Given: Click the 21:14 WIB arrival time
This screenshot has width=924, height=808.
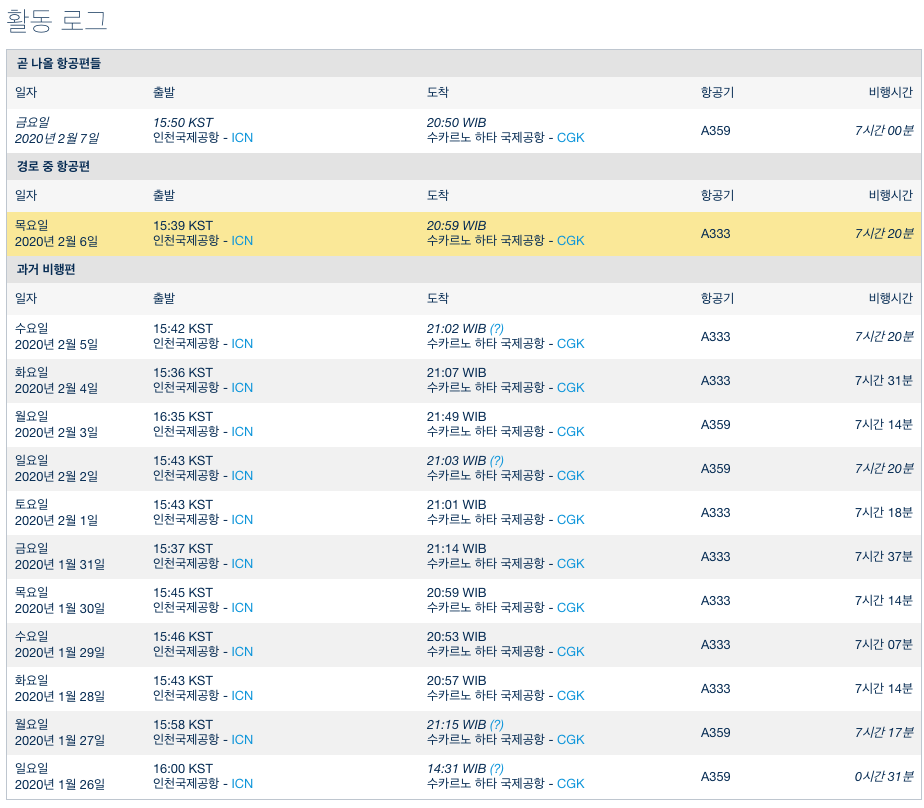Looking at the screenshot, I should click(x=456, y=549).
